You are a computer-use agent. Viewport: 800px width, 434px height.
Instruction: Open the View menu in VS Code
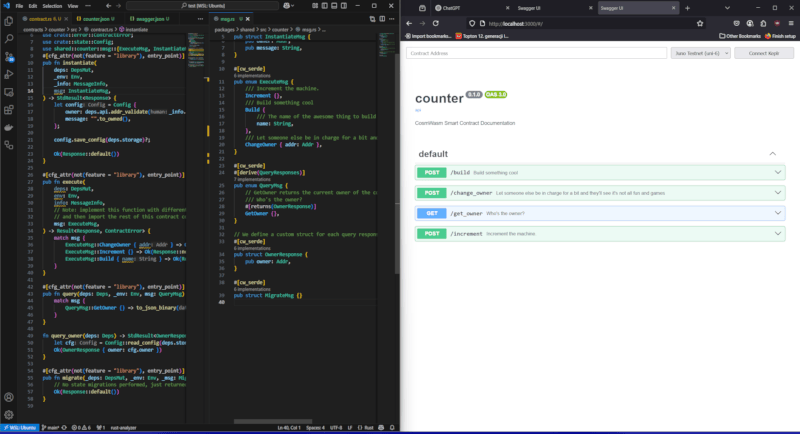[73, 6]
